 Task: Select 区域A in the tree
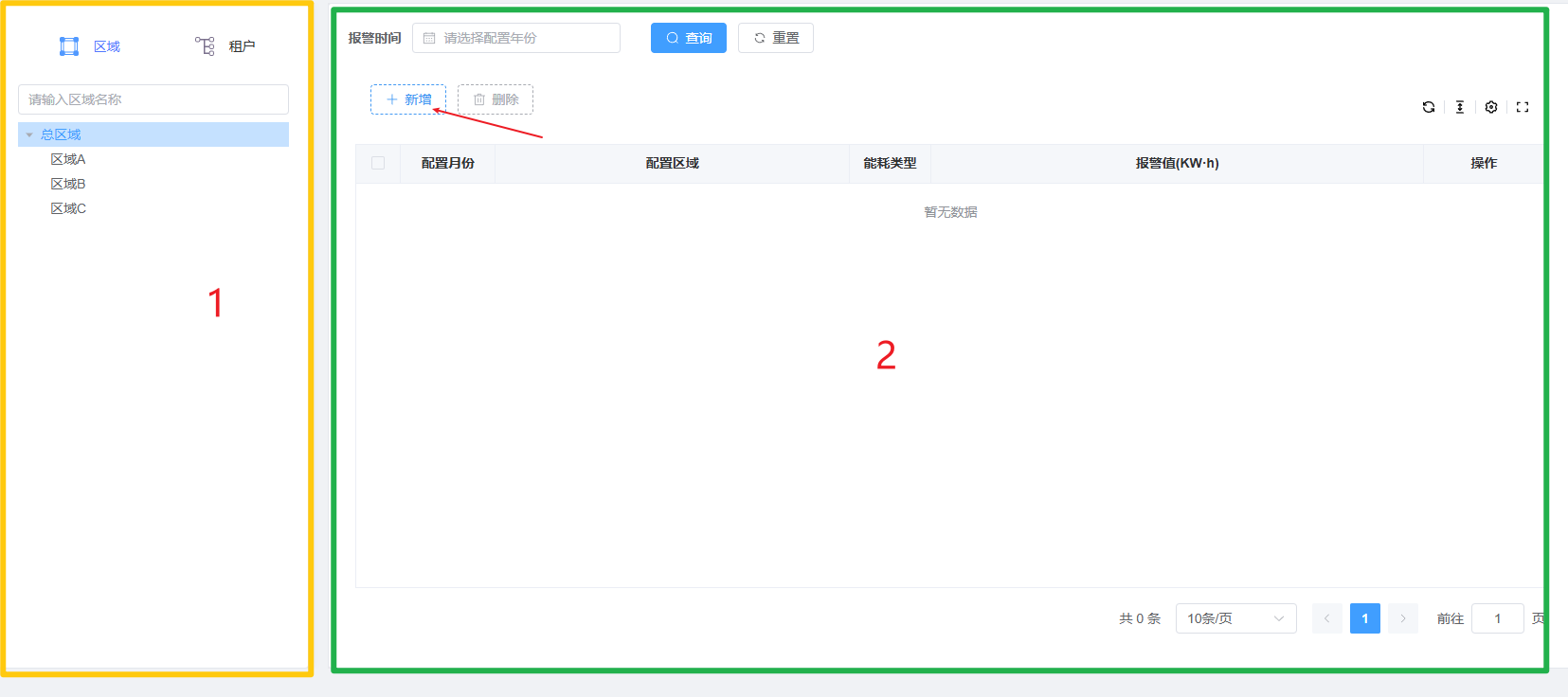click(x=68, y=159)
